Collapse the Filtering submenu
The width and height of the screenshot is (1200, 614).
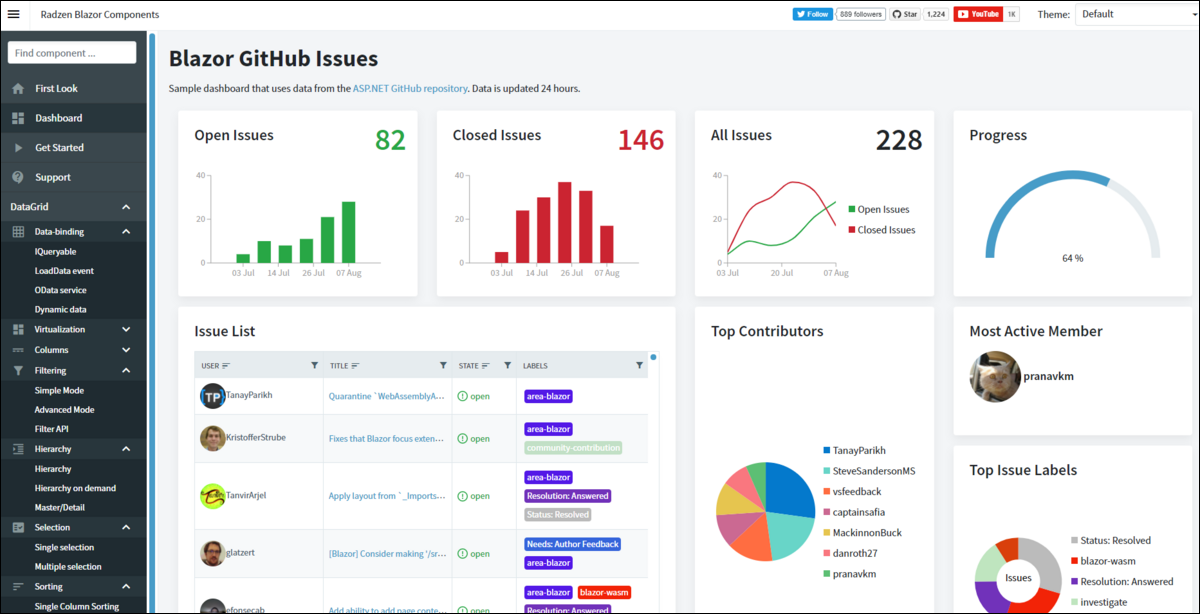pyautogui.click(x=126, y=370)
